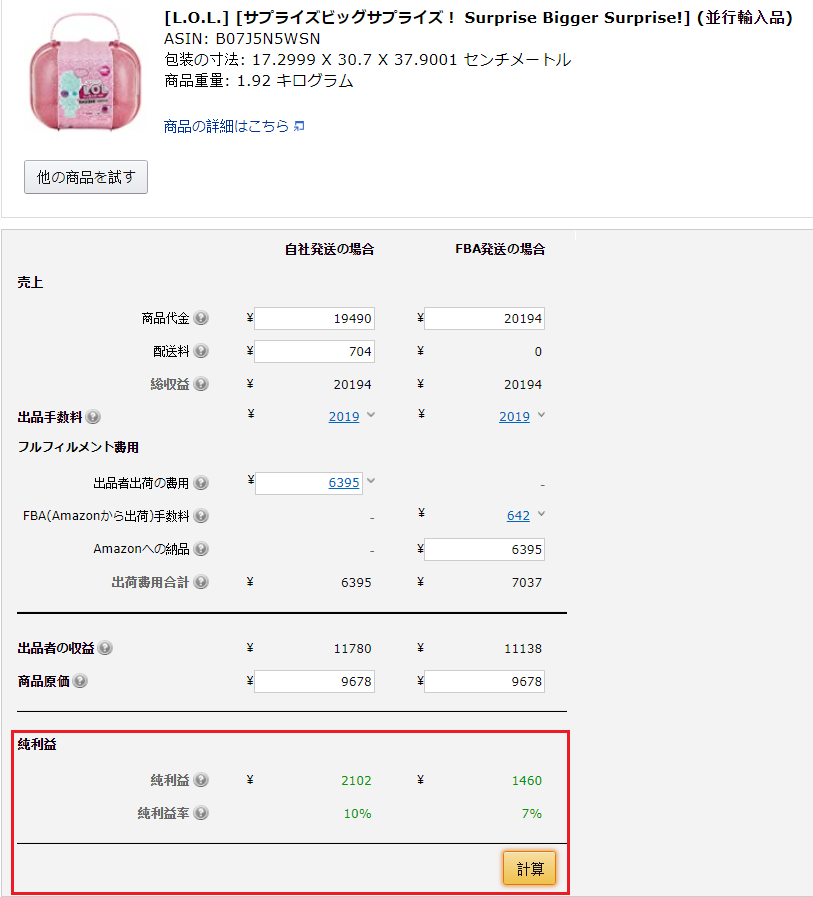813x897 pixels.
Task: Expand 出品手数料 breakdown in FBA発送 column
Action: (541, 415)
